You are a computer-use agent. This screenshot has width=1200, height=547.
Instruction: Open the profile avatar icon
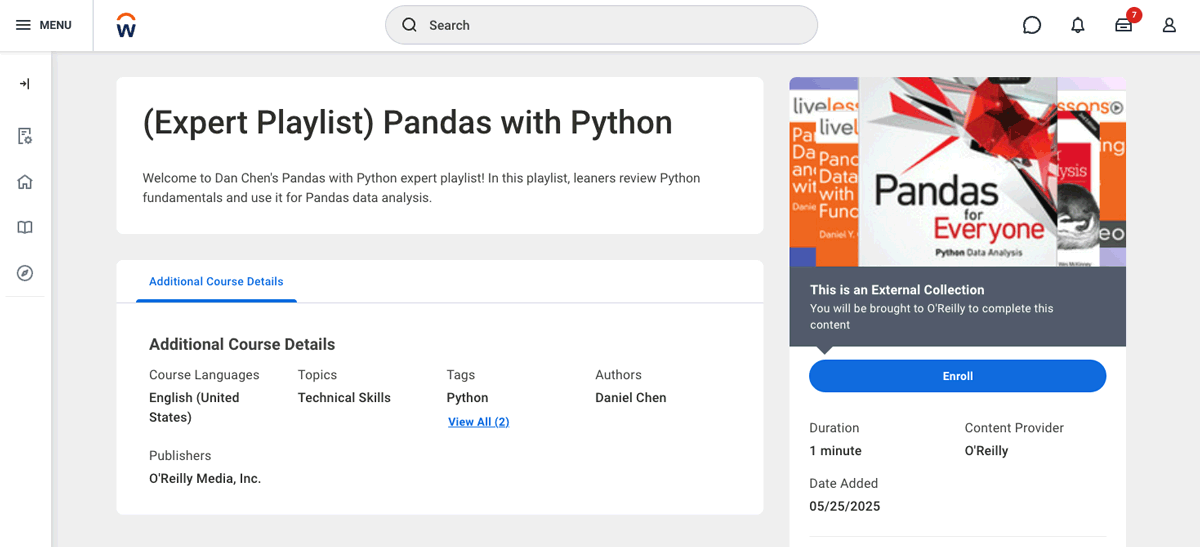(x=1169, y=25)
